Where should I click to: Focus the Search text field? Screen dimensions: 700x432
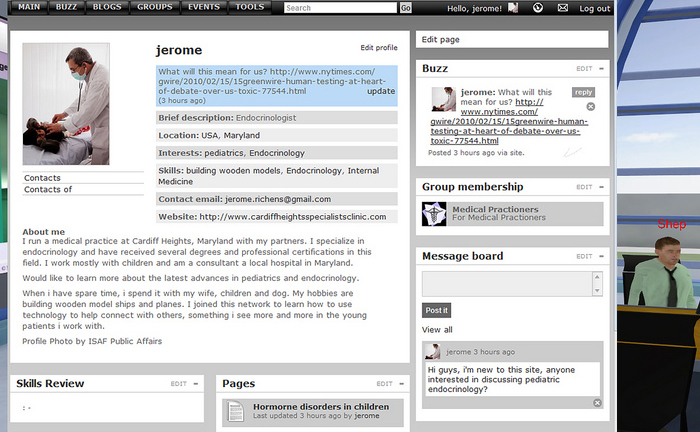[x=340, y=8]
